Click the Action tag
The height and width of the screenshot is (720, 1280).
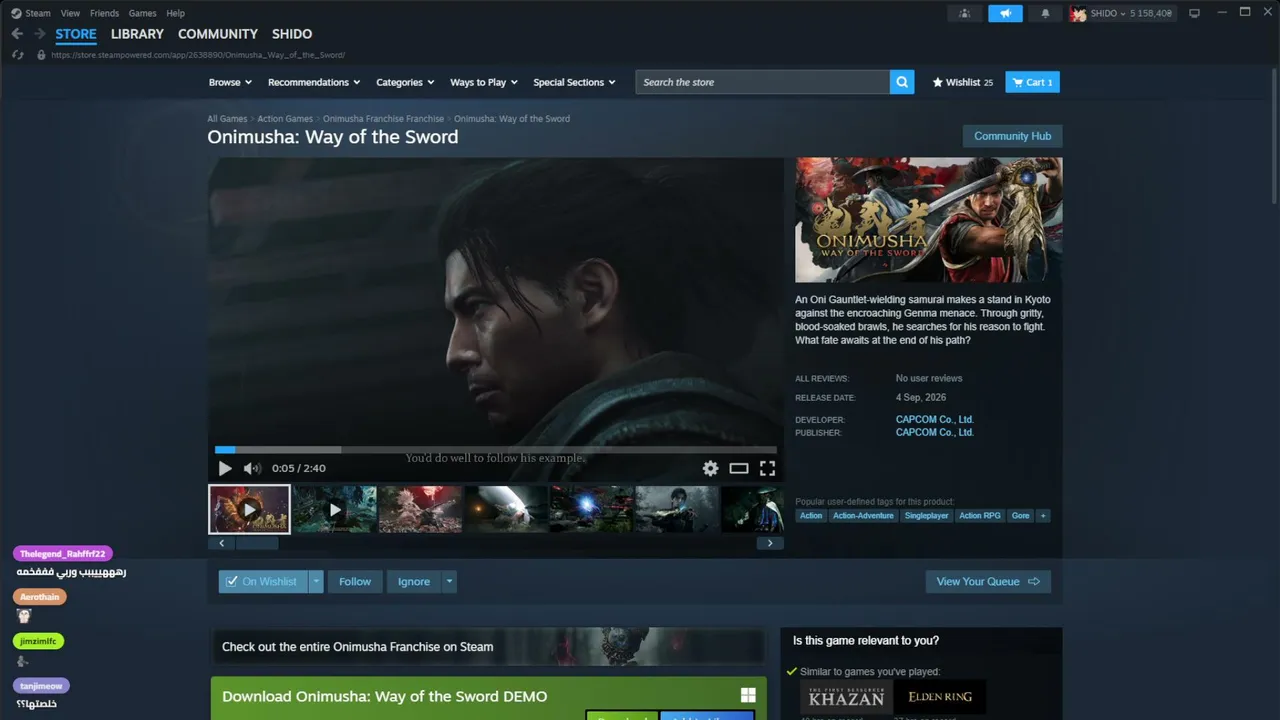pos(811,516)
